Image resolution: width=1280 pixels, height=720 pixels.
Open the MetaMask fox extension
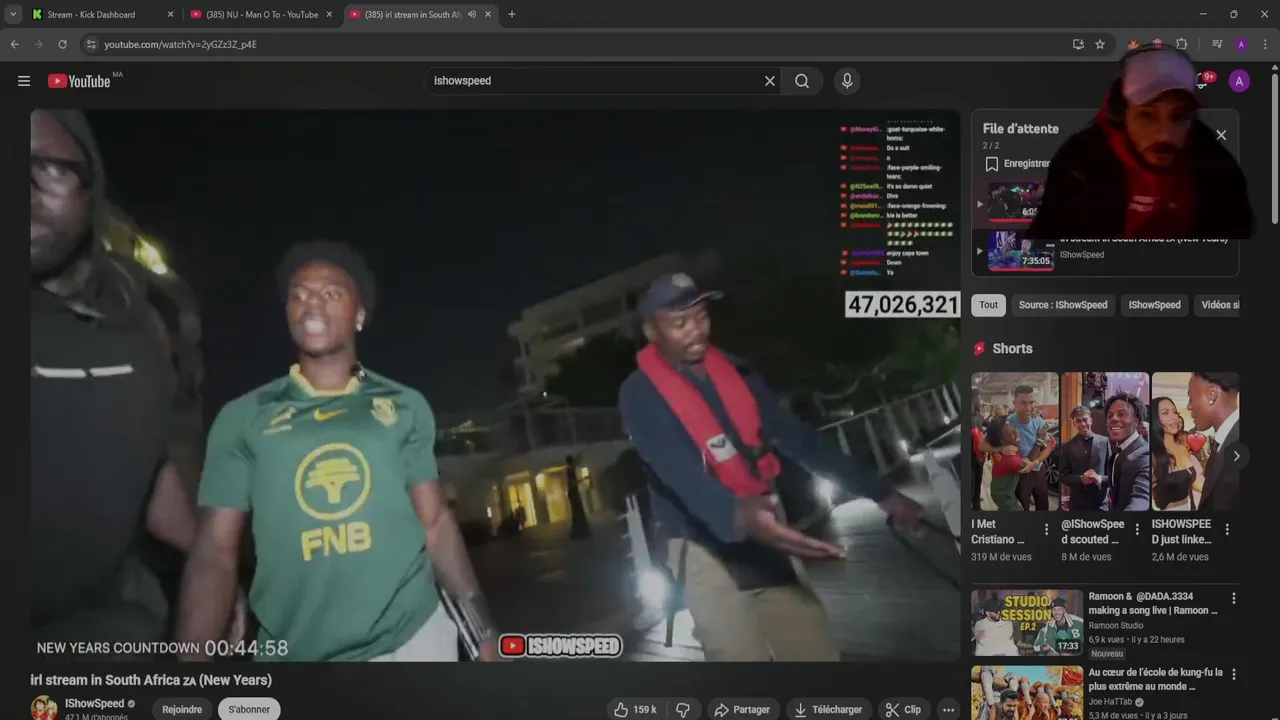(1133, 44)
